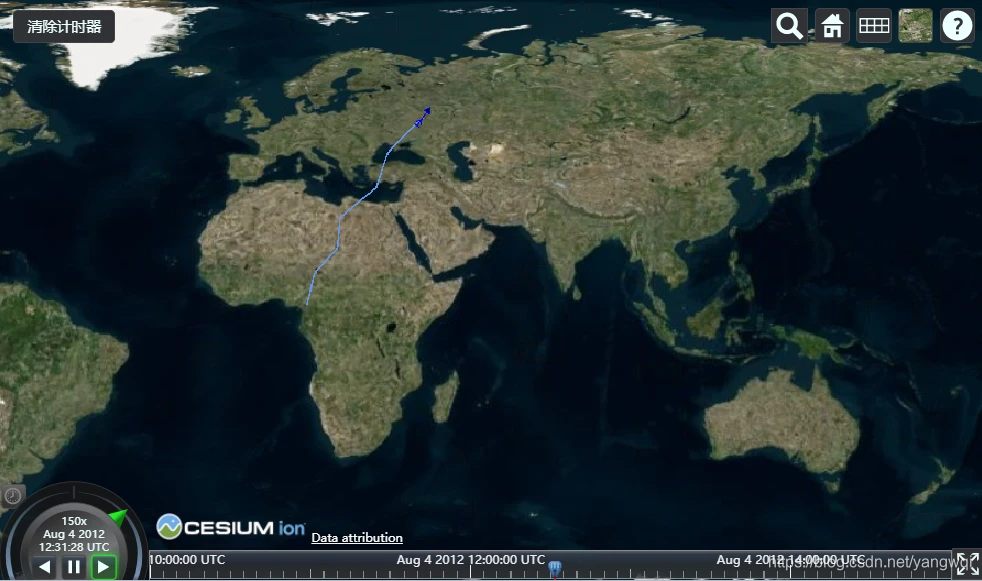
Task: Return to the home view
Action: 832,26
